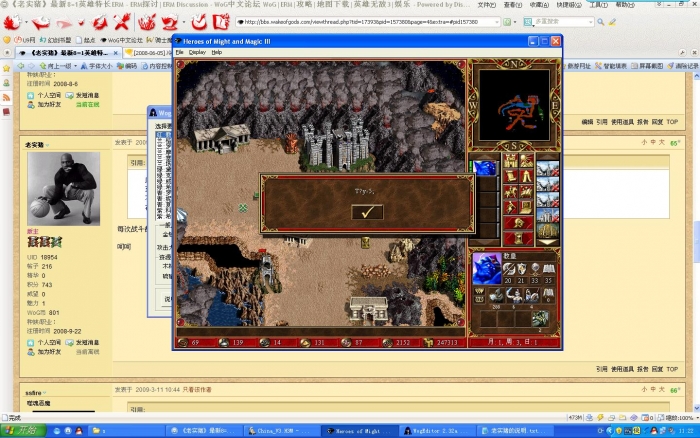Image resolution: width=700 pixels, height=438 pixels.
Task: Click 向上一级 toolbar button
Action: [55, 66]
